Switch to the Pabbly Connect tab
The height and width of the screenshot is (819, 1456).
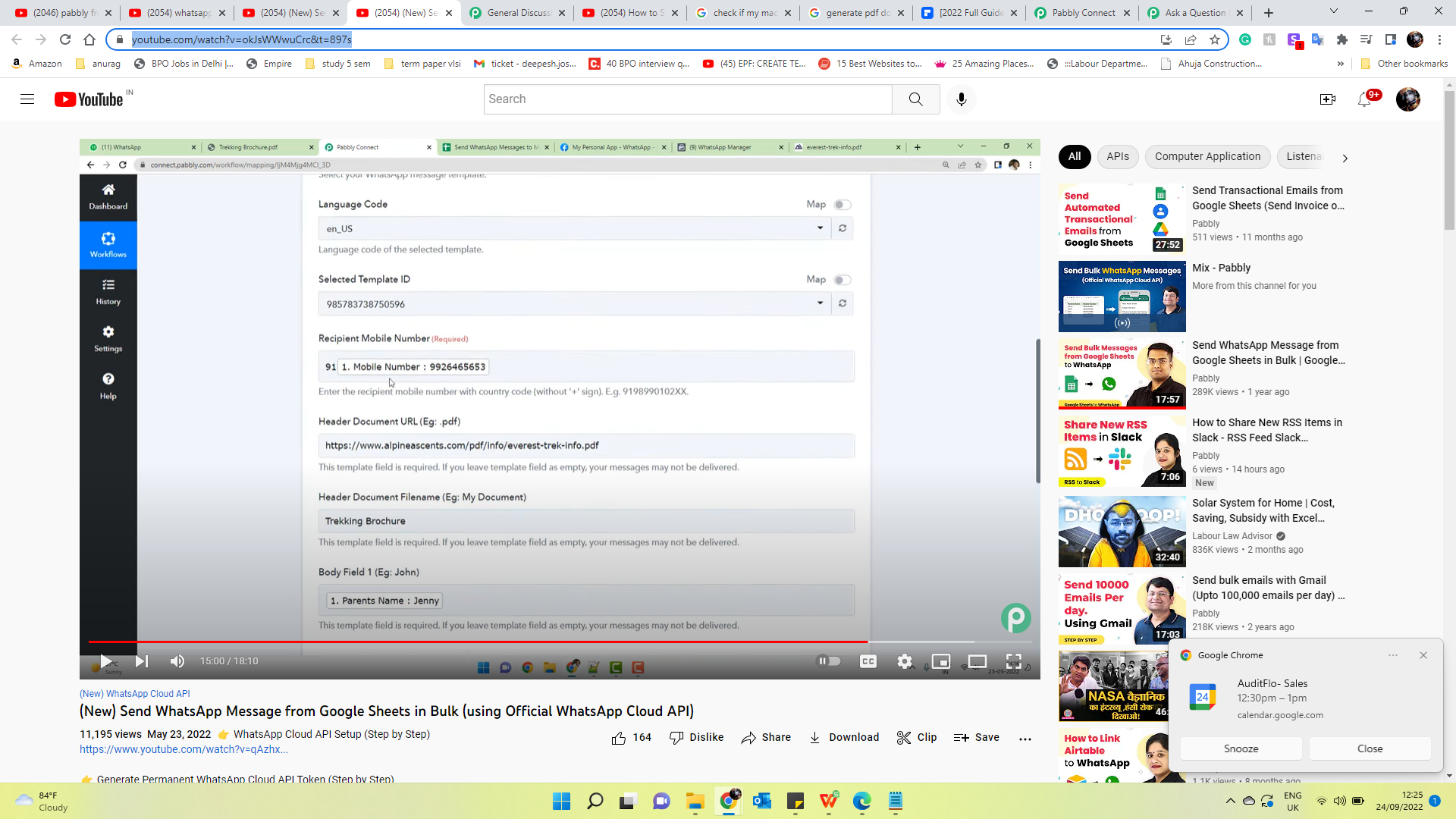1082,13
